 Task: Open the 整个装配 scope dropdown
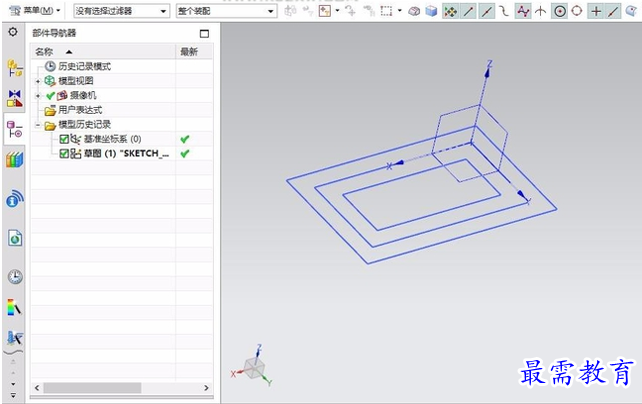click(x=226, y=11)
